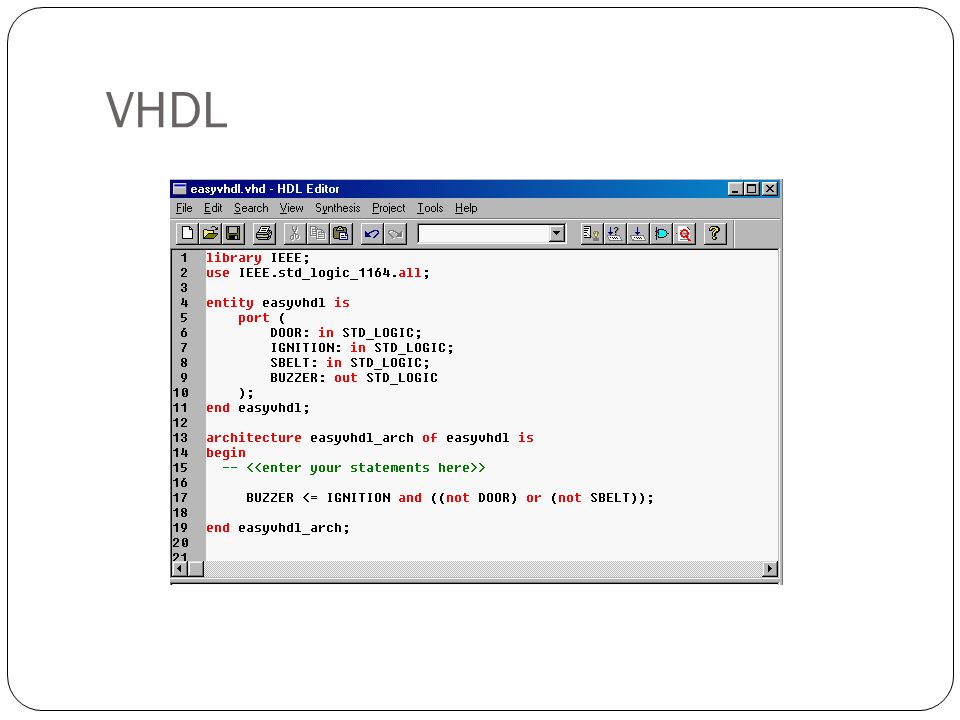
Task: Click the horizontal scrollbar right arrow
Action: pyautogui.click(x=771, y=569)
